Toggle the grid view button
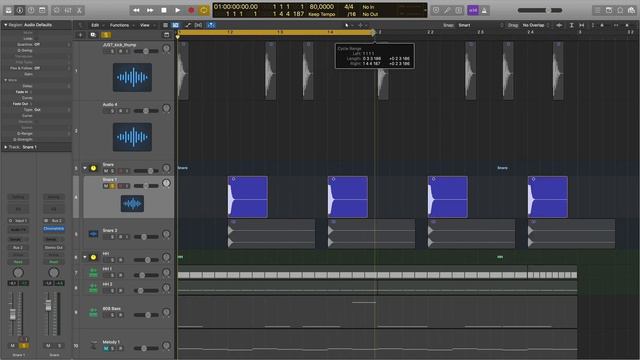The image size is (640, 360). pos(176,25)
